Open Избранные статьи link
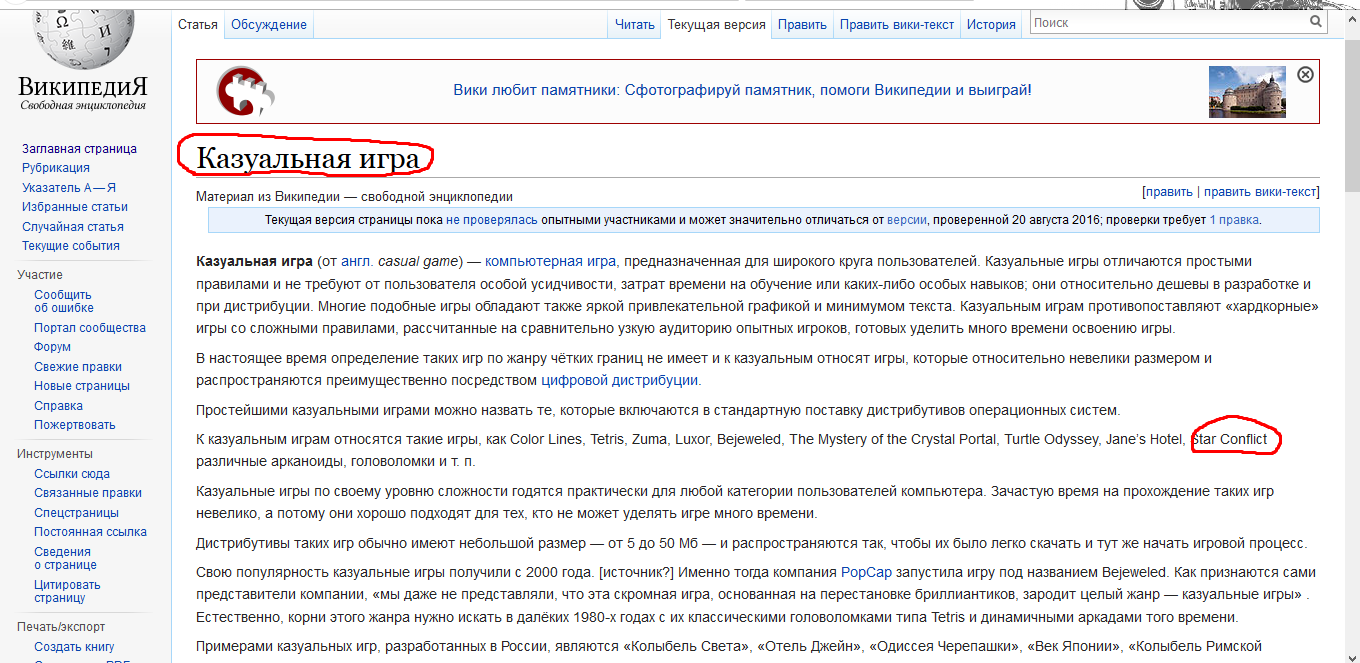 (x=75, y=207)
